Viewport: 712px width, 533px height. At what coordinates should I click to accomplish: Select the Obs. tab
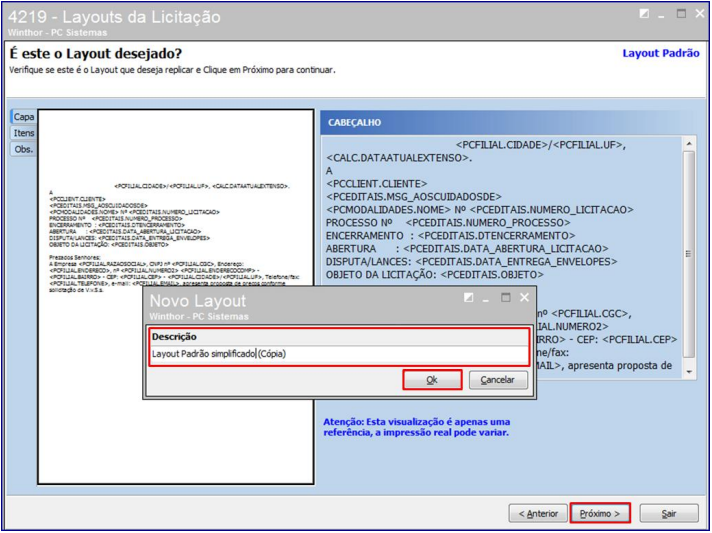click(x=24, y=149)
